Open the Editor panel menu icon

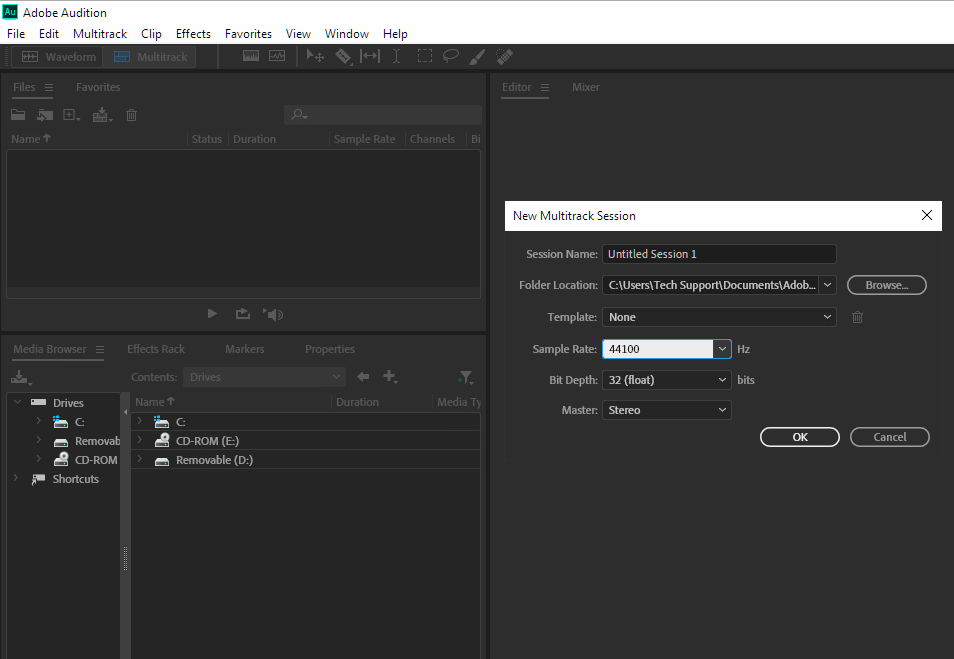coord(545,88)
